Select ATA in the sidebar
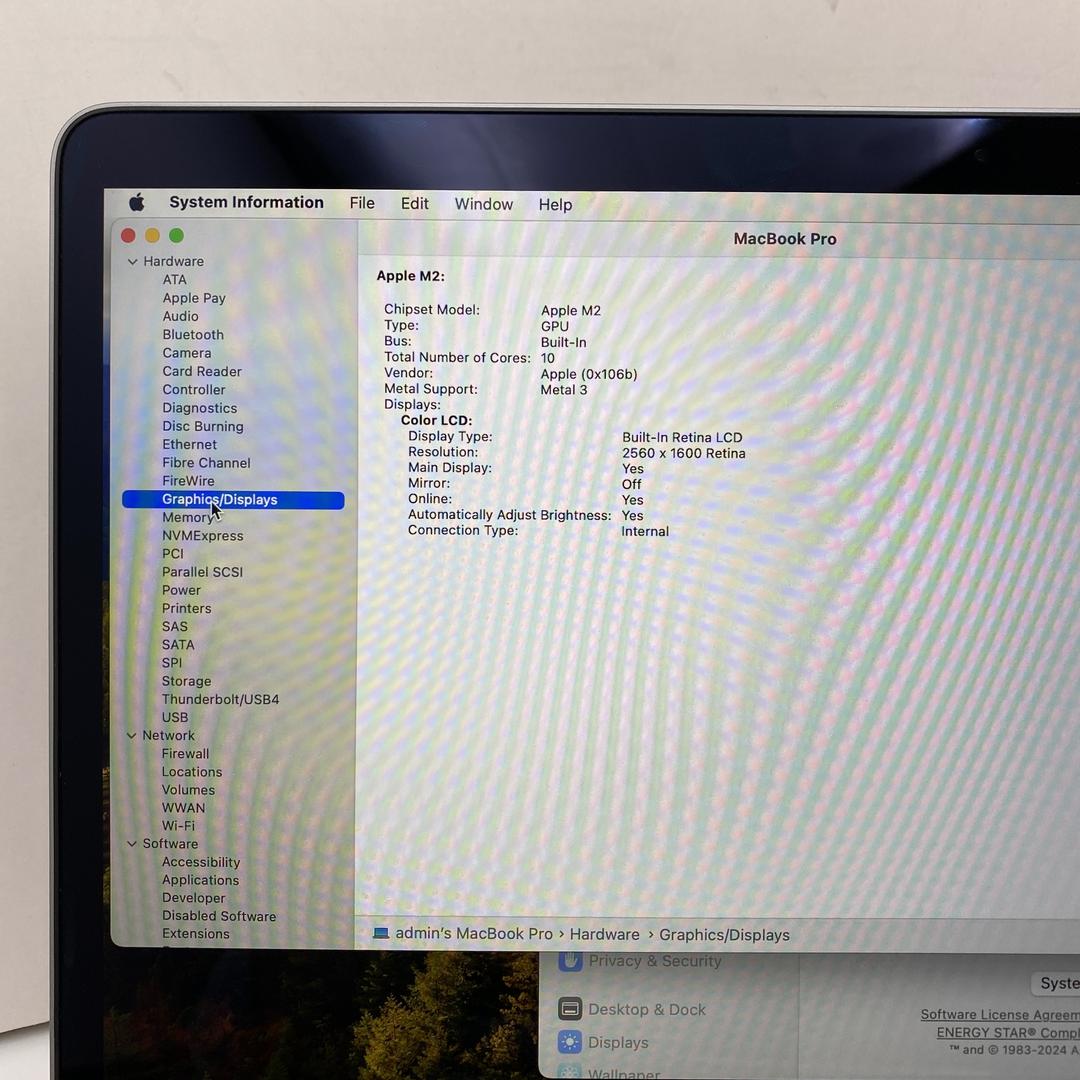The image size is (1080, 1080). point(174,280)
